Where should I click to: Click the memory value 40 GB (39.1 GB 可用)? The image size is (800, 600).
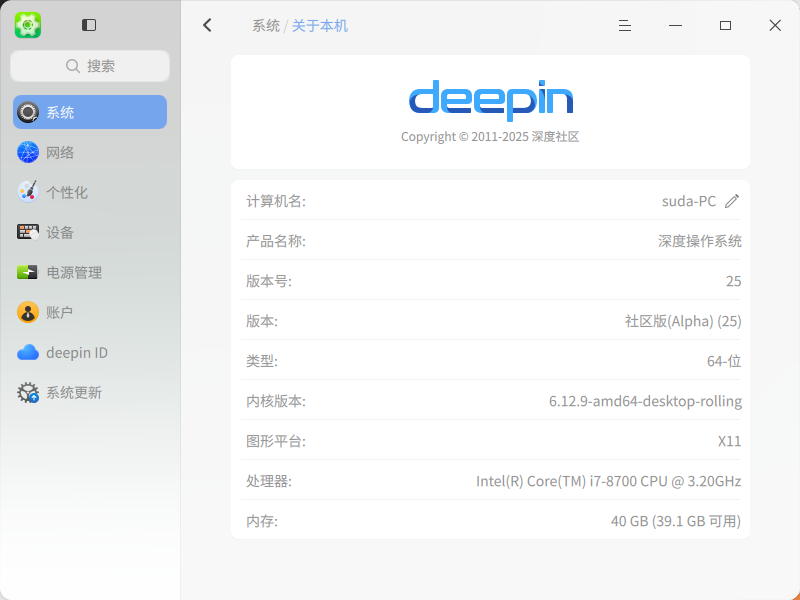tap(676, 521)
